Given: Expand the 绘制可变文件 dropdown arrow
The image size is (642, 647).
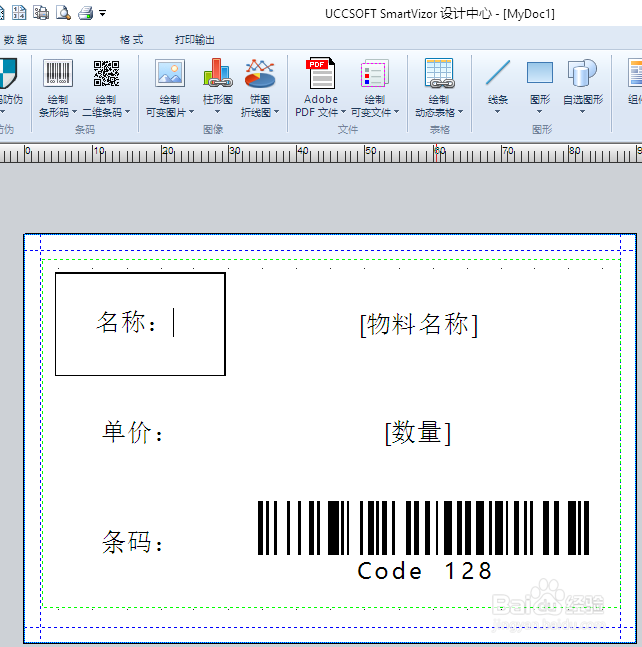Looking at the screenshot, I should [397, 112].
